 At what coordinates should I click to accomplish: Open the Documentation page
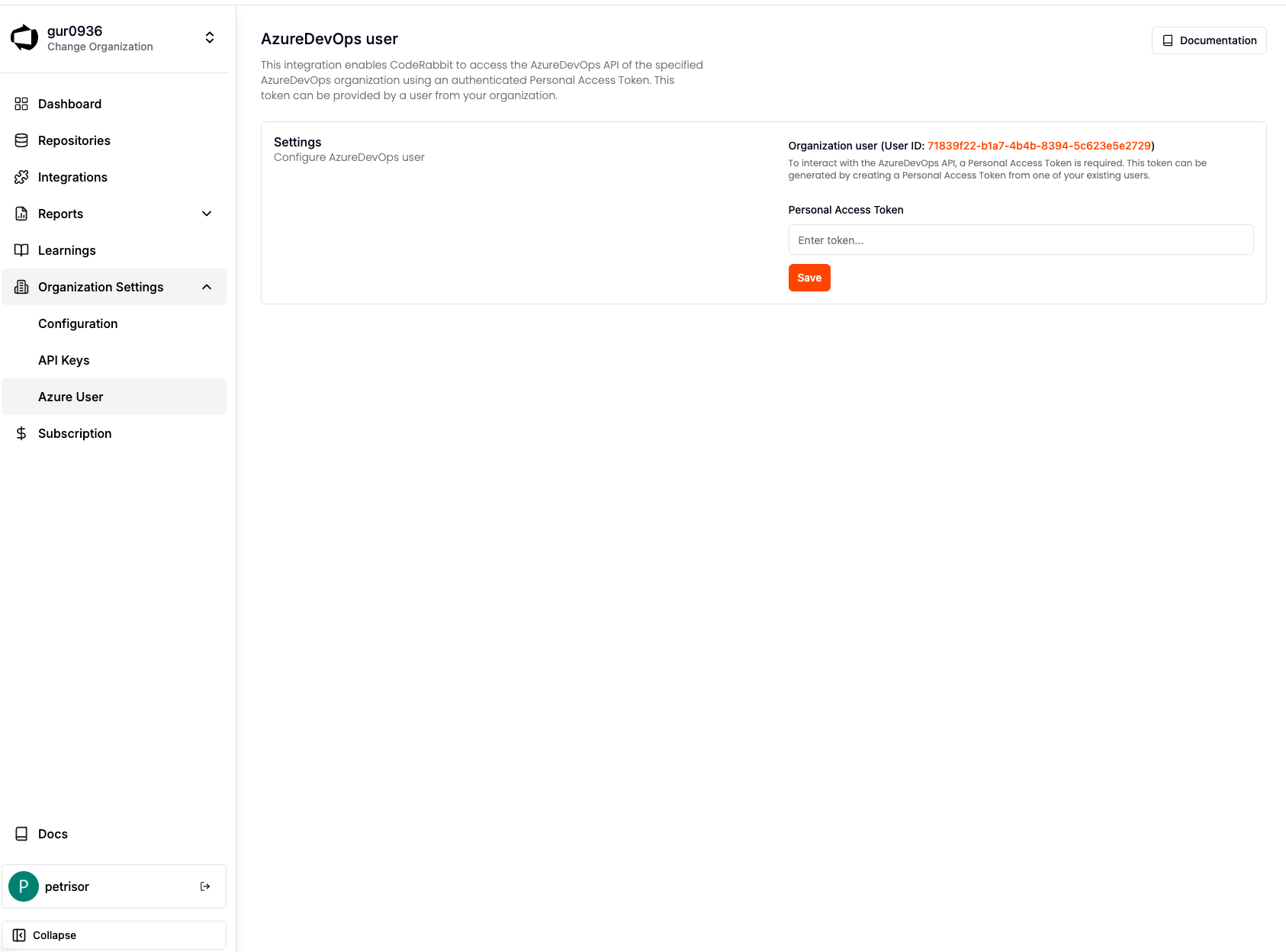[1208, 40]
